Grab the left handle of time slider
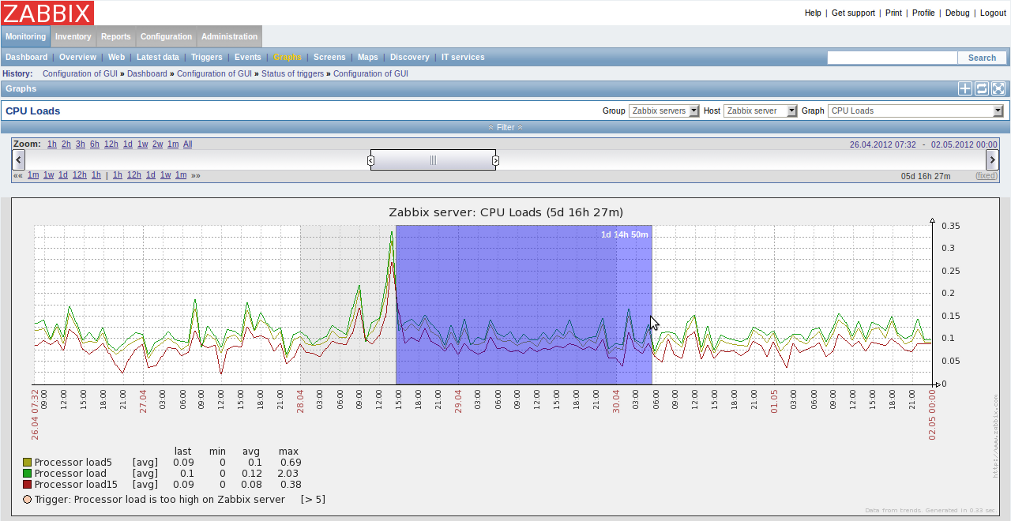Viewport: 1011px width, 521px height. pyautogui.click(x=371, y=160)
